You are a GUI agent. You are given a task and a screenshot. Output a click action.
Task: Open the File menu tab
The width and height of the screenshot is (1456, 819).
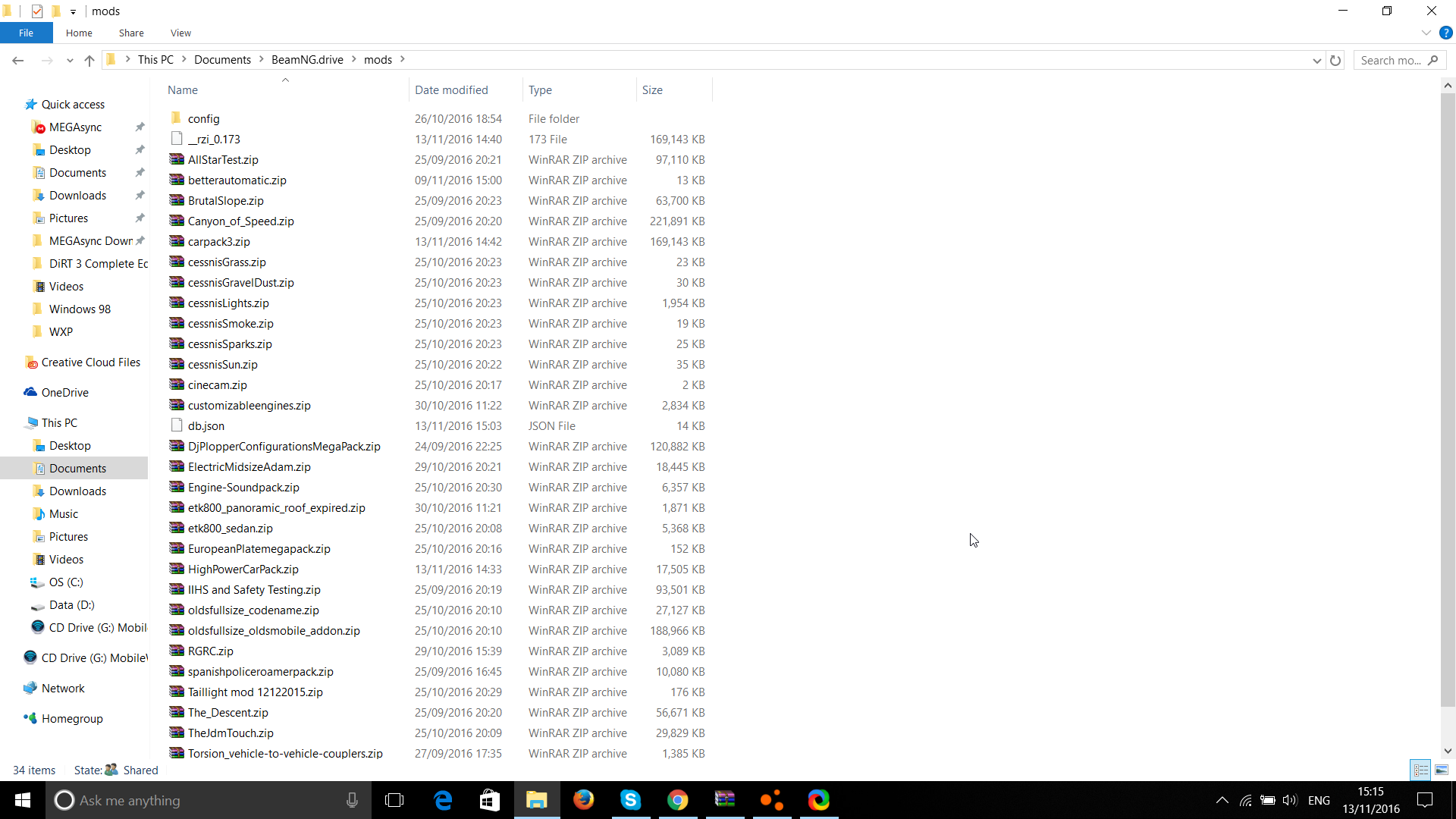26,33
